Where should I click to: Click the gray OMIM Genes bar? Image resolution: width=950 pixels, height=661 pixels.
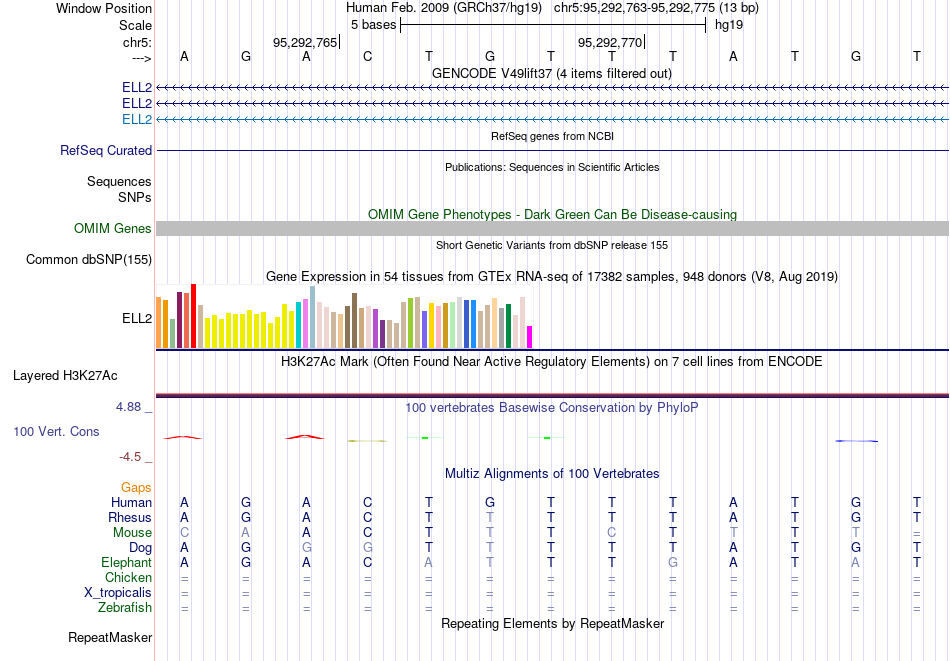[x=552, y=228]
